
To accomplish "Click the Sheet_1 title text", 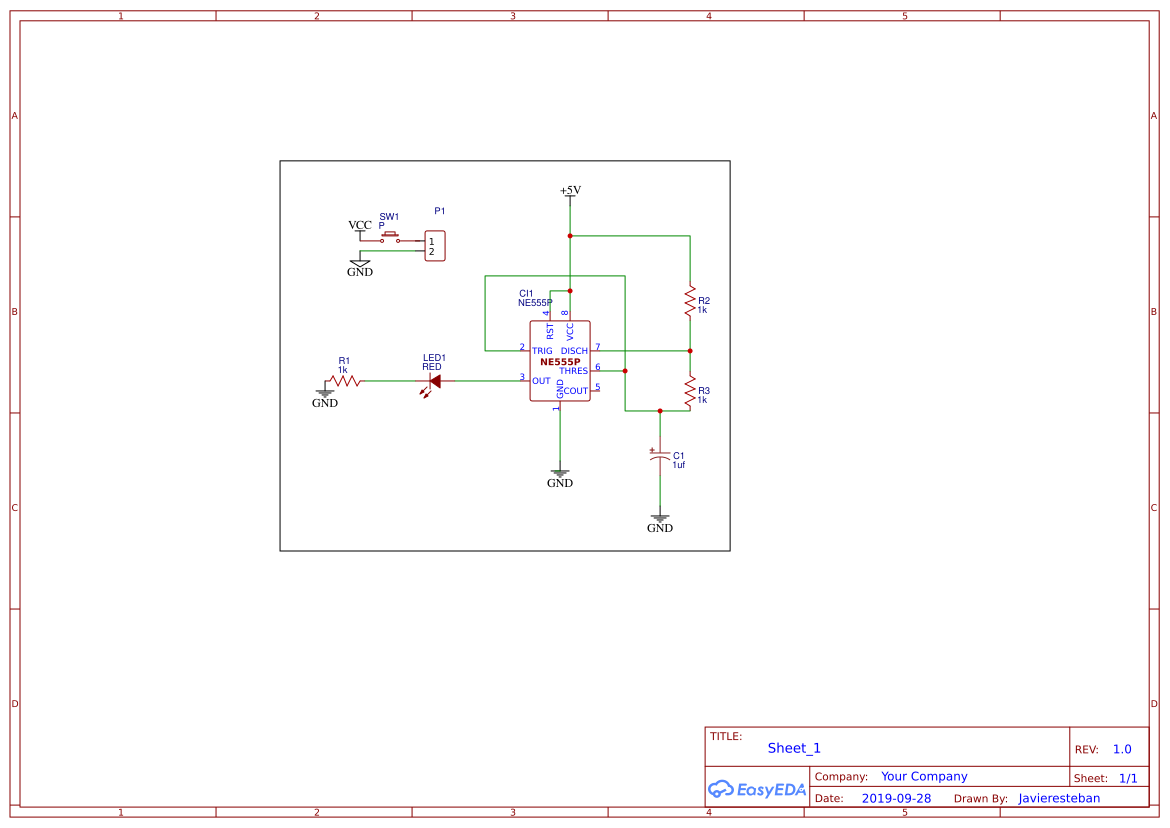I will click(x=793, y=748).
